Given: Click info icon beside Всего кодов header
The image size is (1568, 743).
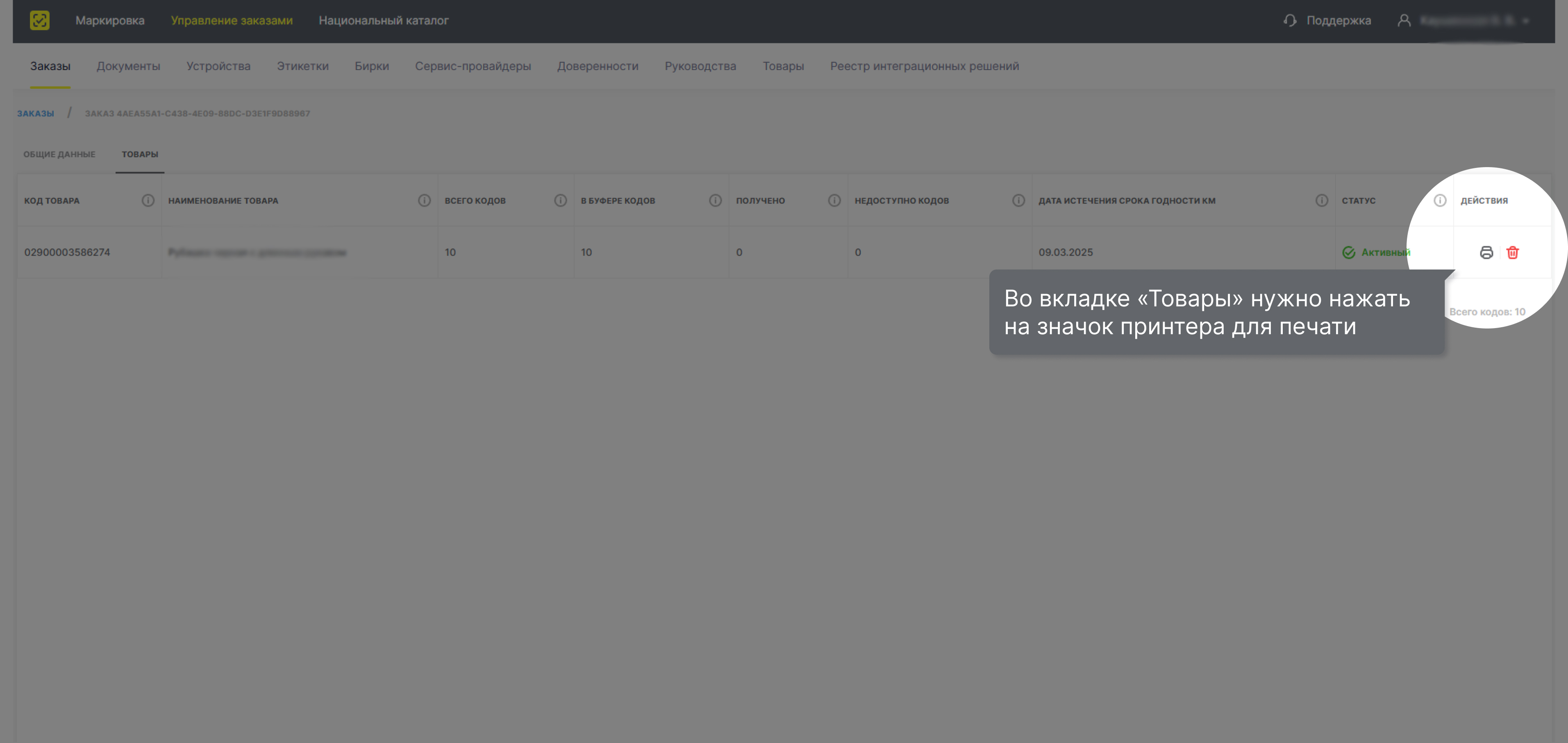Looking at the screenshot, I should pos(560,200).
